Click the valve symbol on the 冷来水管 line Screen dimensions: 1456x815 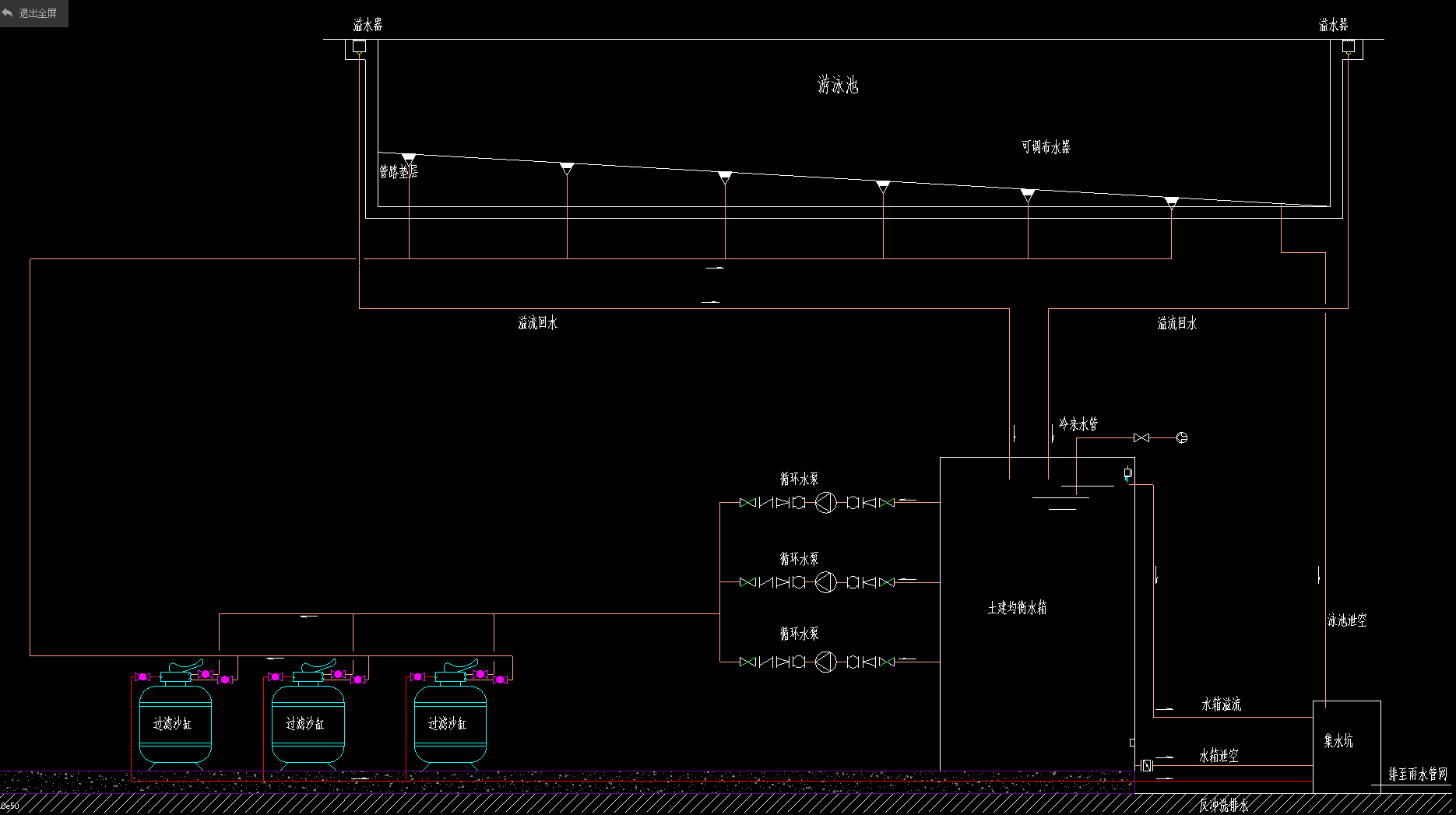coord(1141,438)
